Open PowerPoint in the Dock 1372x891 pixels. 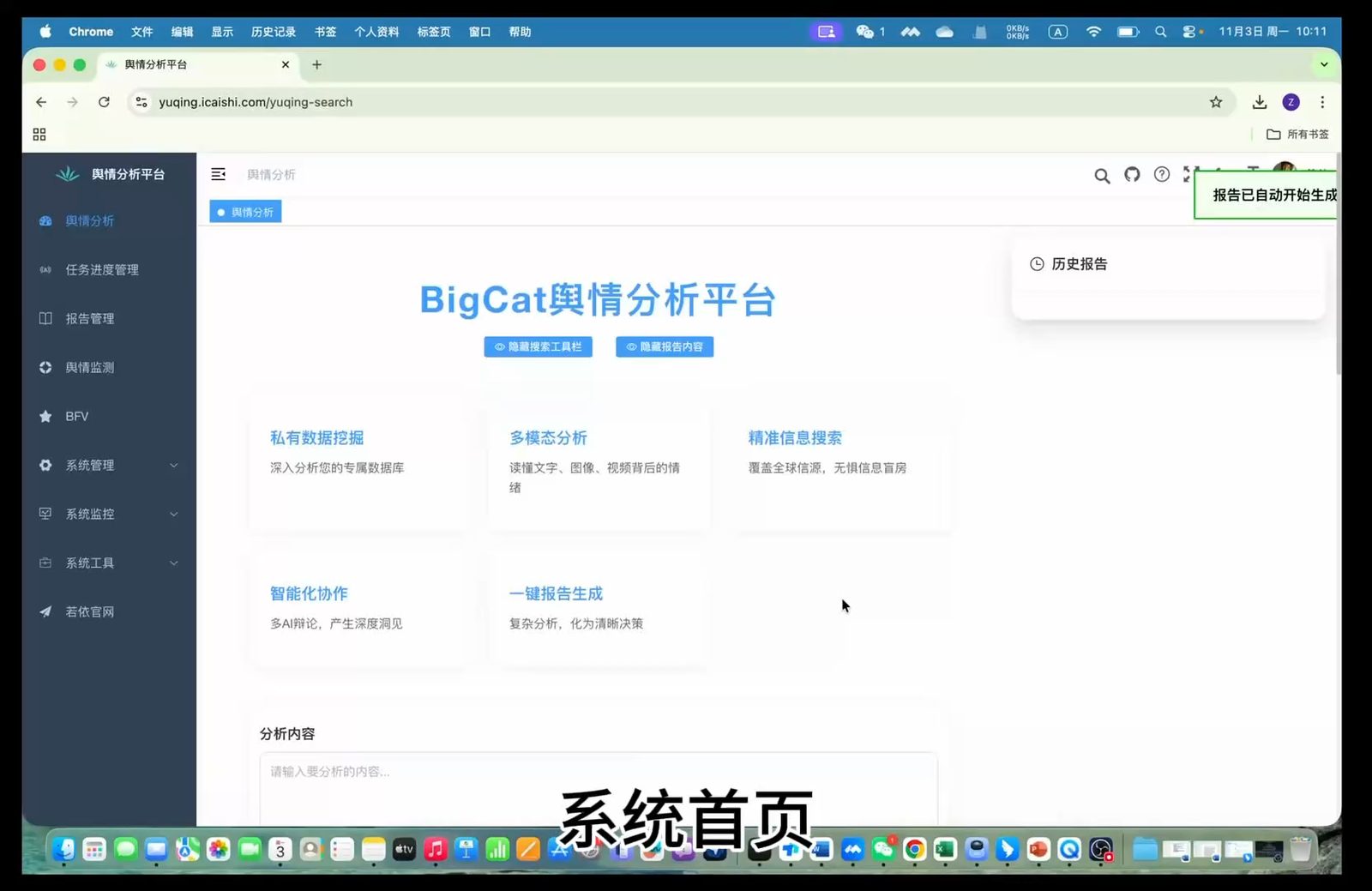[1038, 850]
